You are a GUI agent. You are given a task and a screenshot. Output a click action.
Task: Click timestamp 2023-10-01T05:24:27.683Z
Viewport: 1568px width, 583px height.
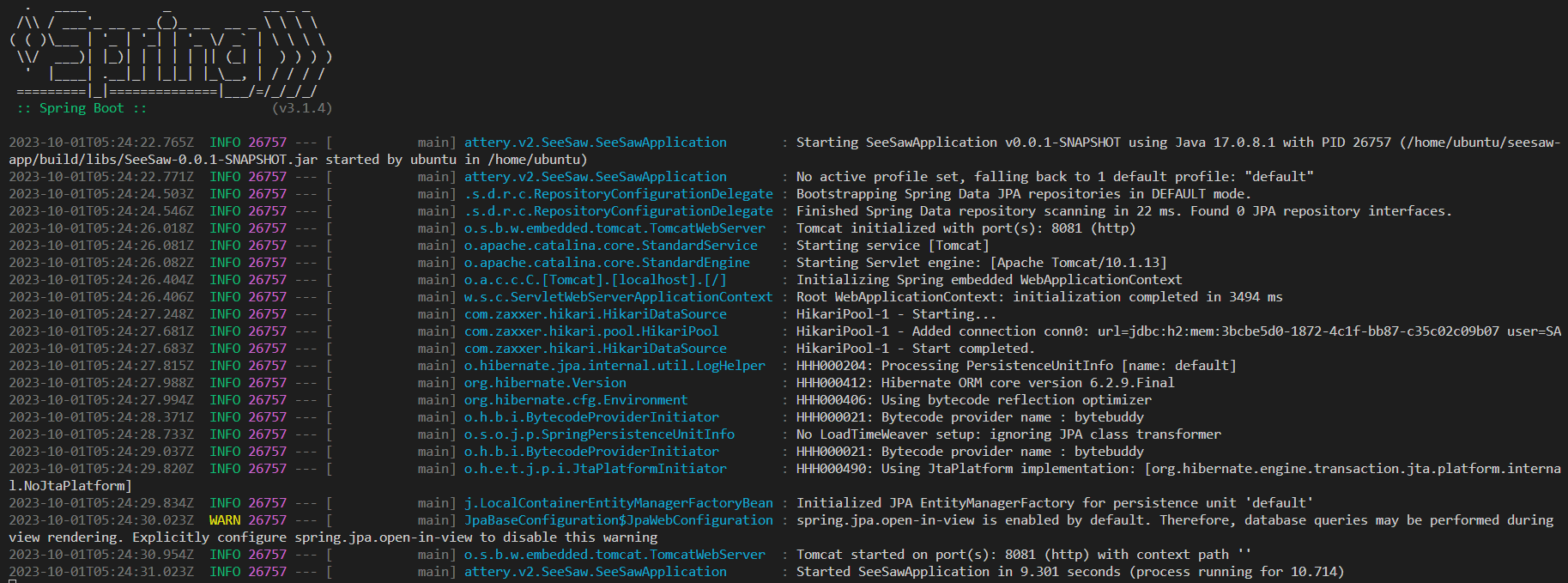pyautogui.click(x=101, y=349)
